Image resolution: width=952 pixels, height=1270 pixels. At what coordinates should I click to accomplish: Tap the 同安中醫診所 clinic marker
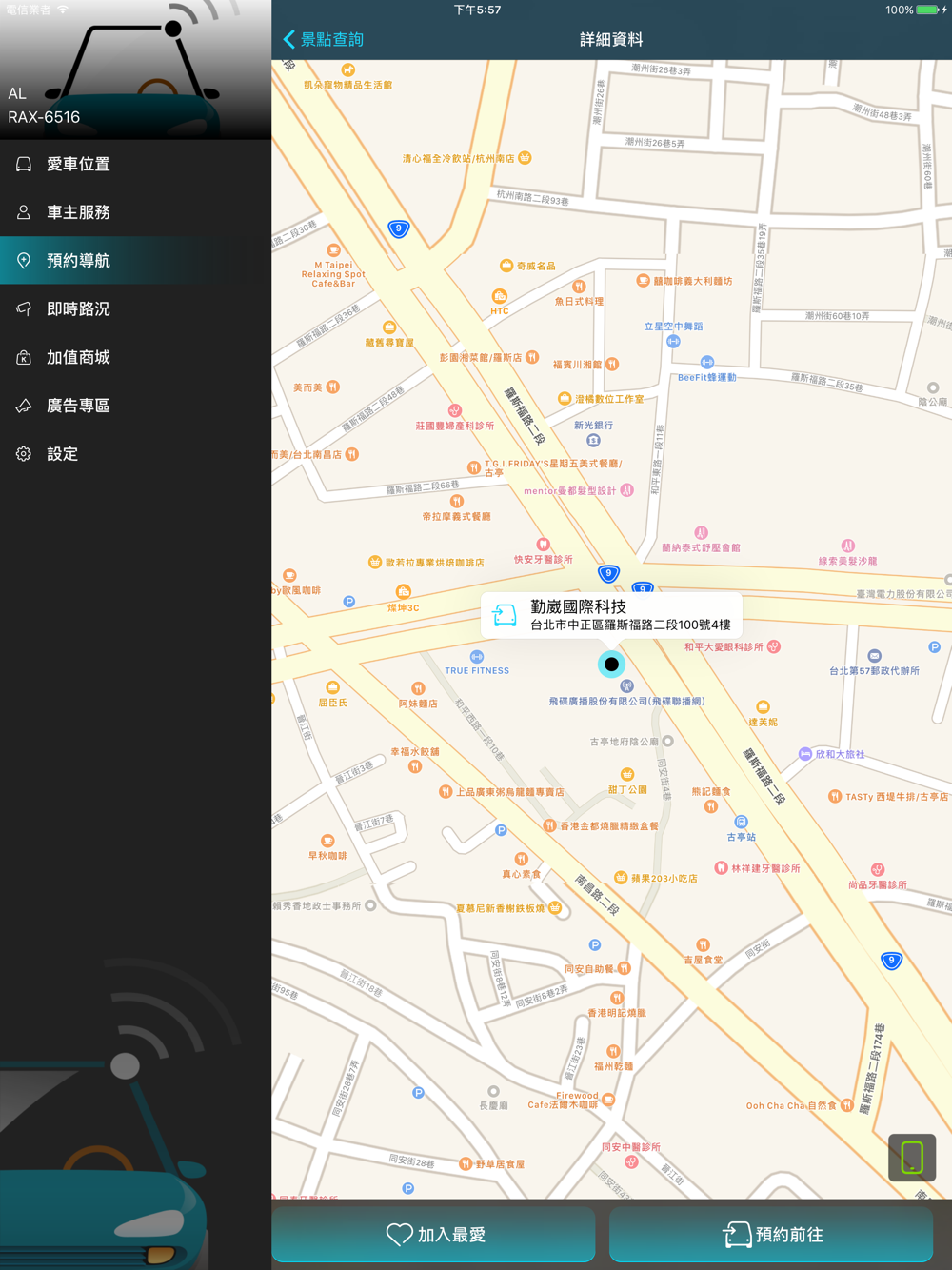click(631, 1162)
